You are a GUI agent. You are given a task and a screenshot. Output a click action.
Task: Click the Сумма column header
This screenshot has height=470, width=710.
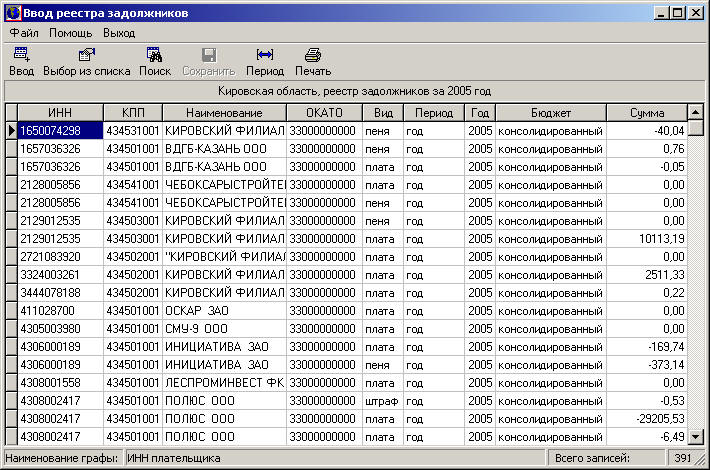pos(646,112)
